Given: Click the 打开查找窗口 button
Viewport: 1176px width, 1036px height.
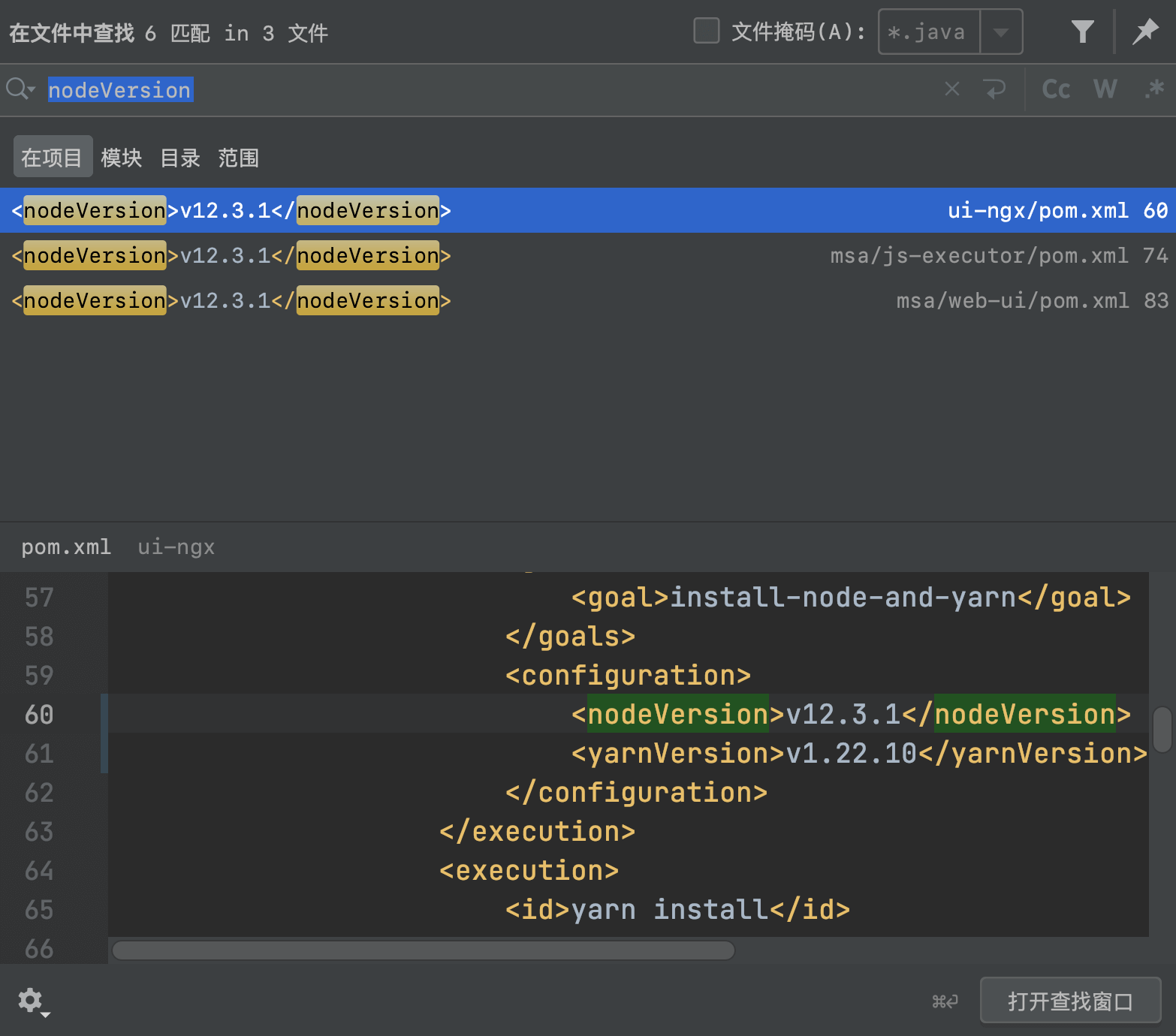Looking at the screenshot, I should (1070, 1001).
